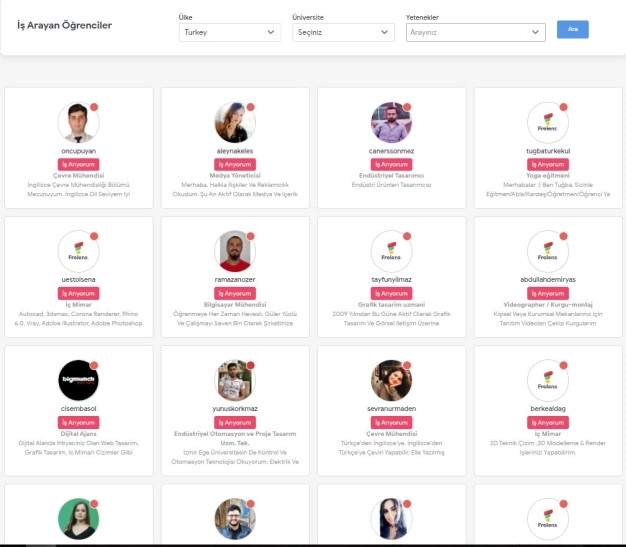Expand the Ülke country dropdown

pos(229,32)
